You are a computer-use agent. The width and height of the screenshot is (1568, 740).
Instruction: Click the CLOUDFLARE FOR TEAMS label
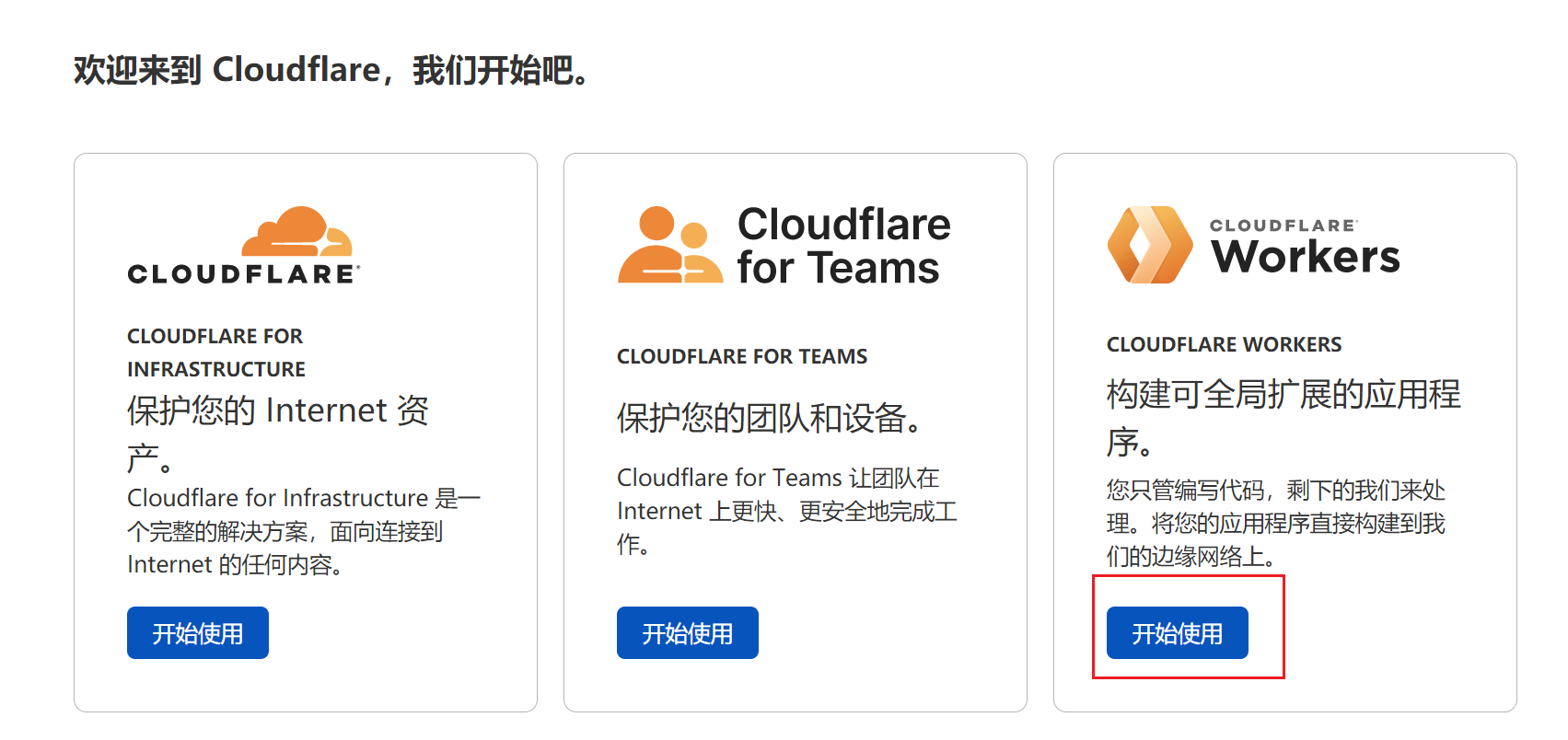(742, 356)
